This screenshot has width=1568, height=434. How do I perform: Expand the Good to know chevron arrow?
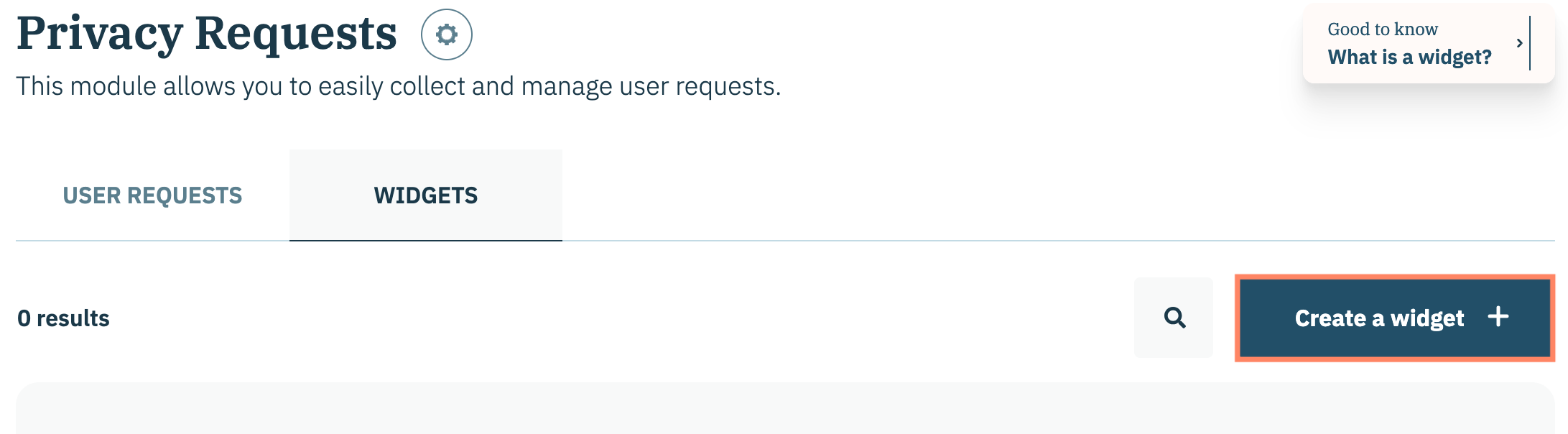[1519, 43]
